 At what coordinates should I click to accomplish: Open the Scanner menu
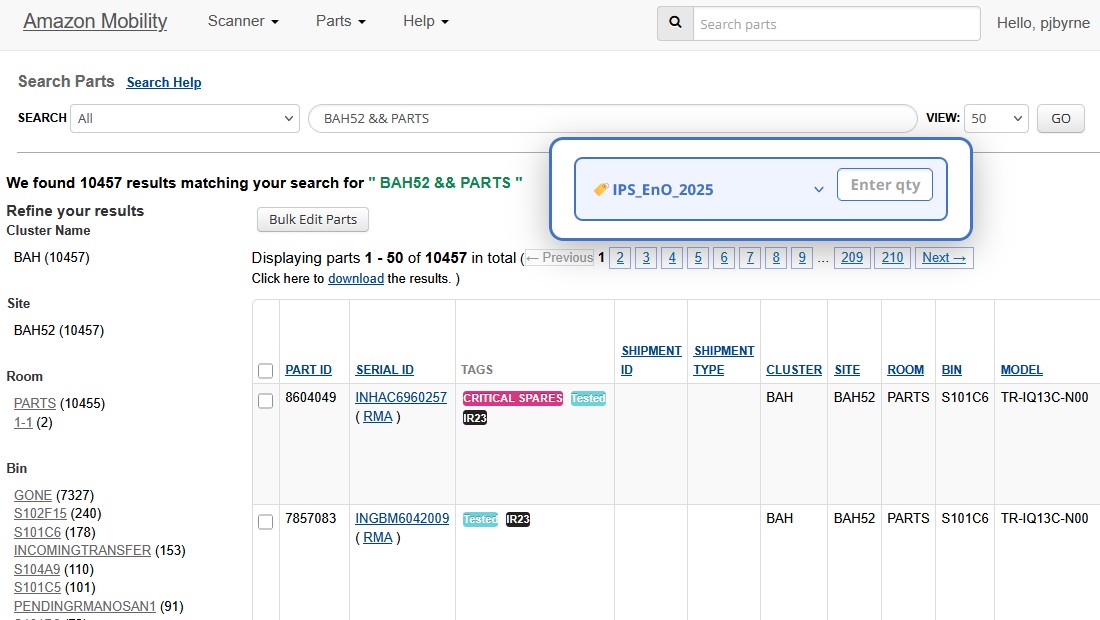coord(243,20)
